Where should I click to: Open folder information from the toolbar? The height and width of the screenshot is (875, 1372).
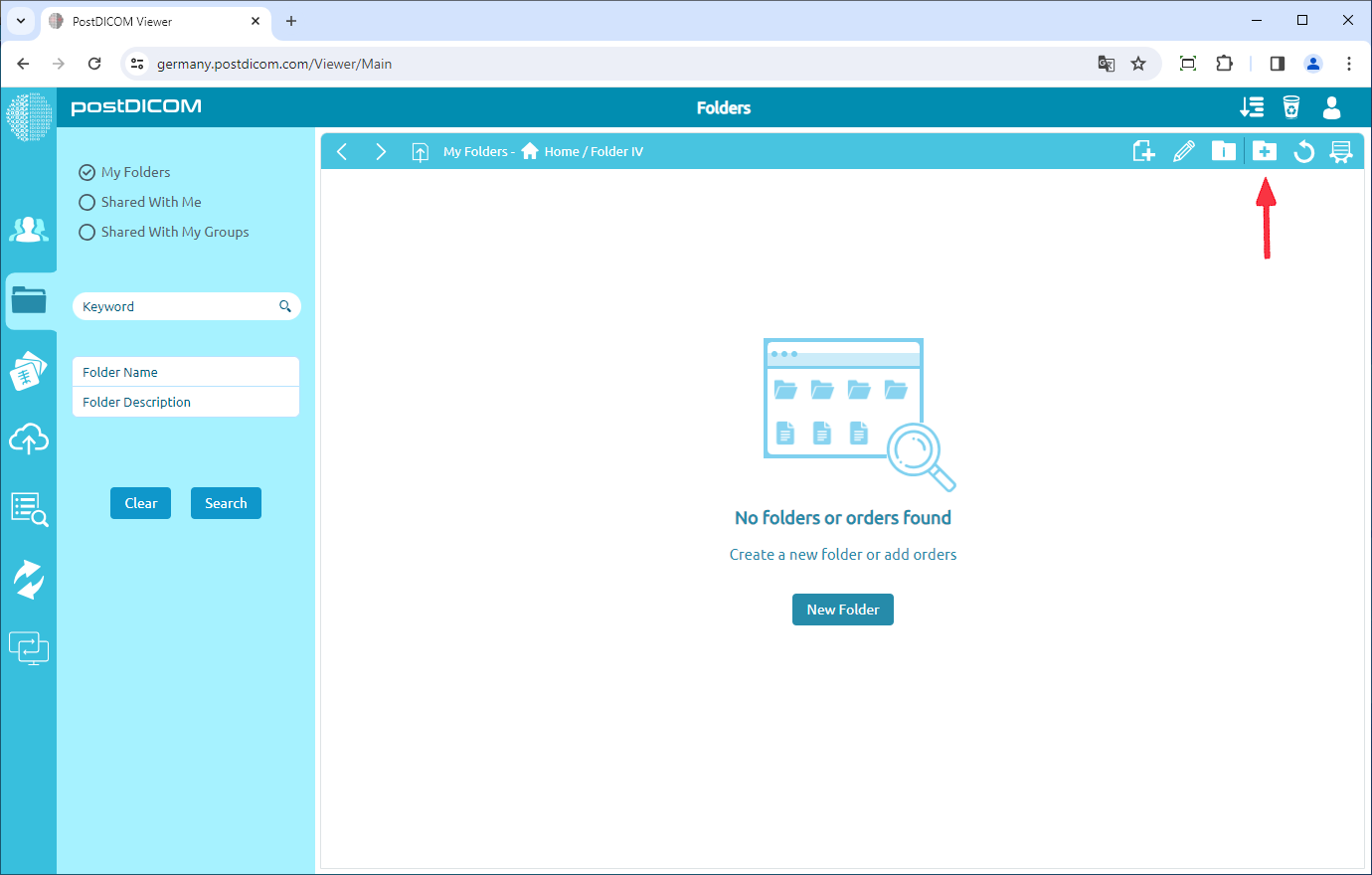click(x=1224, y=151)
